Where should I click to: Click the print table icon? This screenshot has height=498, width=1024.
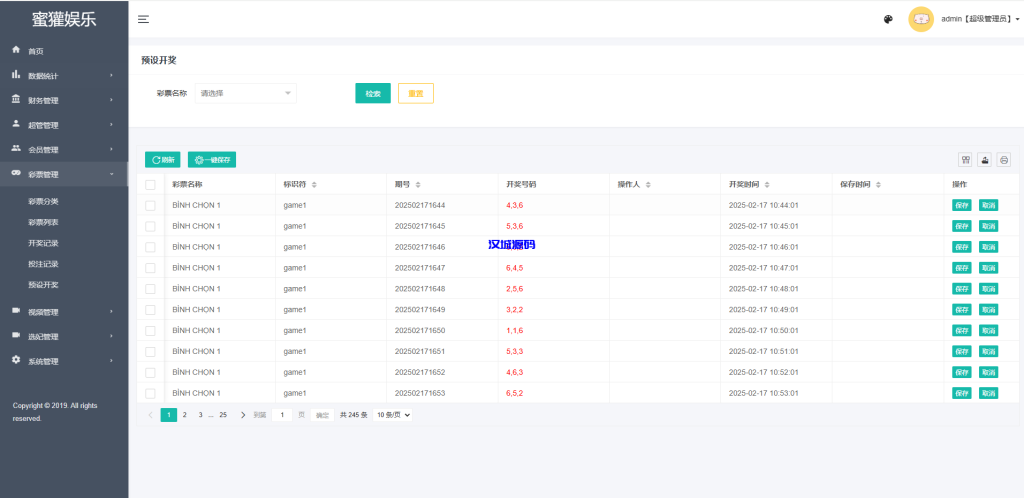(x=1004, y=160)
